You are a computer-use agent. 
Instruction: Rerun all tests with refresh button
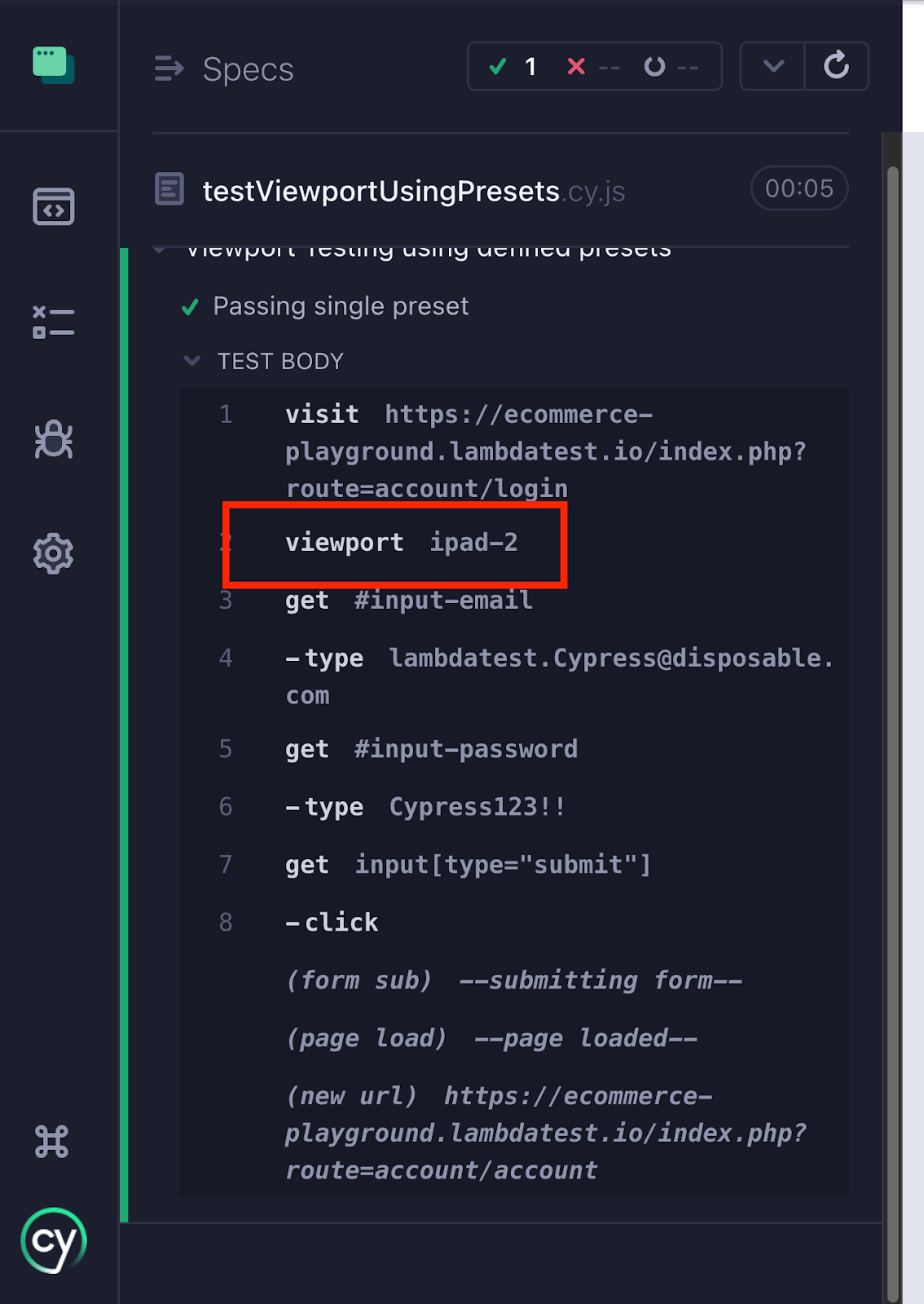tap(837, 66)
